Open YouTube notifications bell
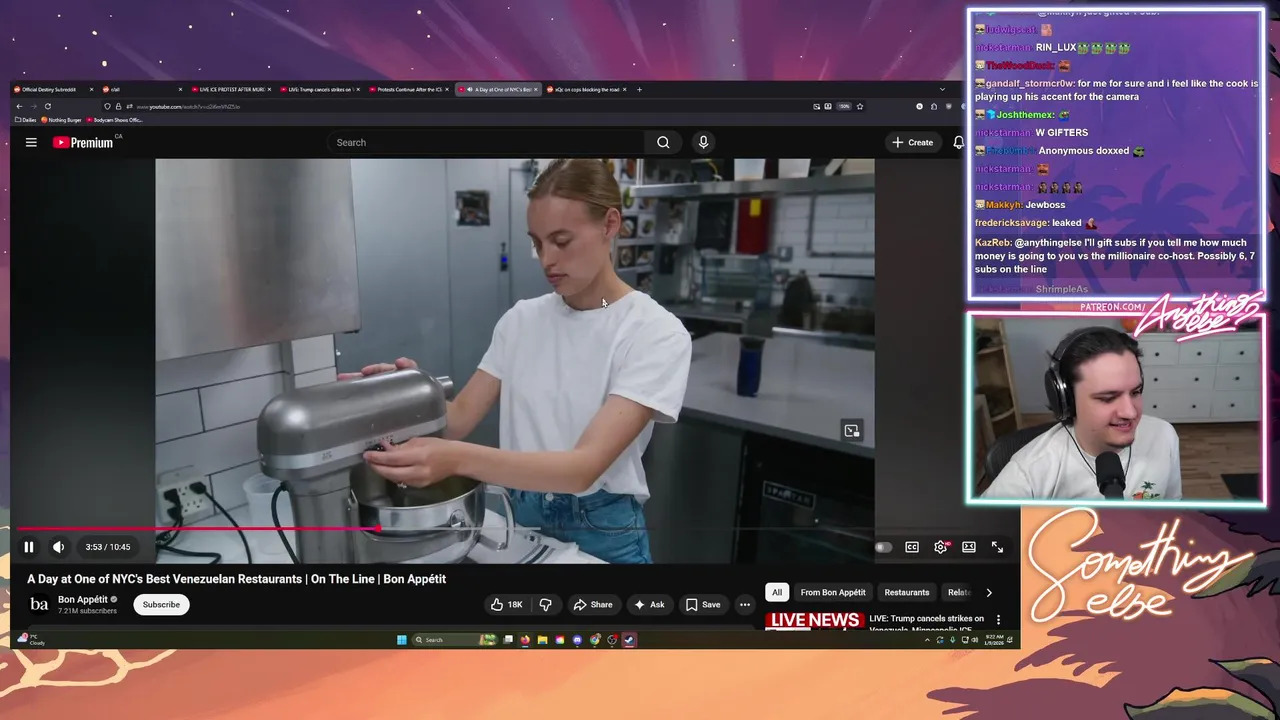The height and width of the screenshot is (720, 1280). (x=958, y=142)
